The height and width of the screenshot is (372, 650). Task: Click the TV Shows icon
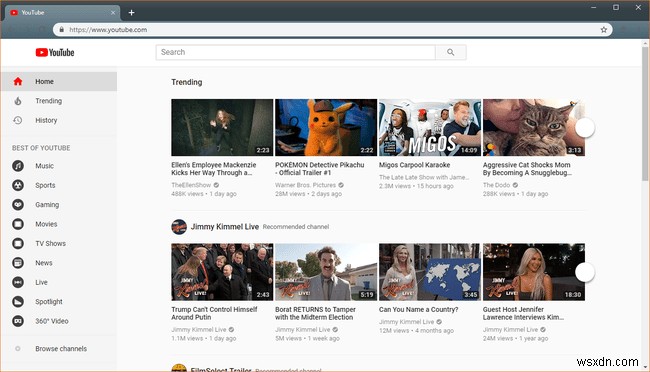[x=18, y=243]
